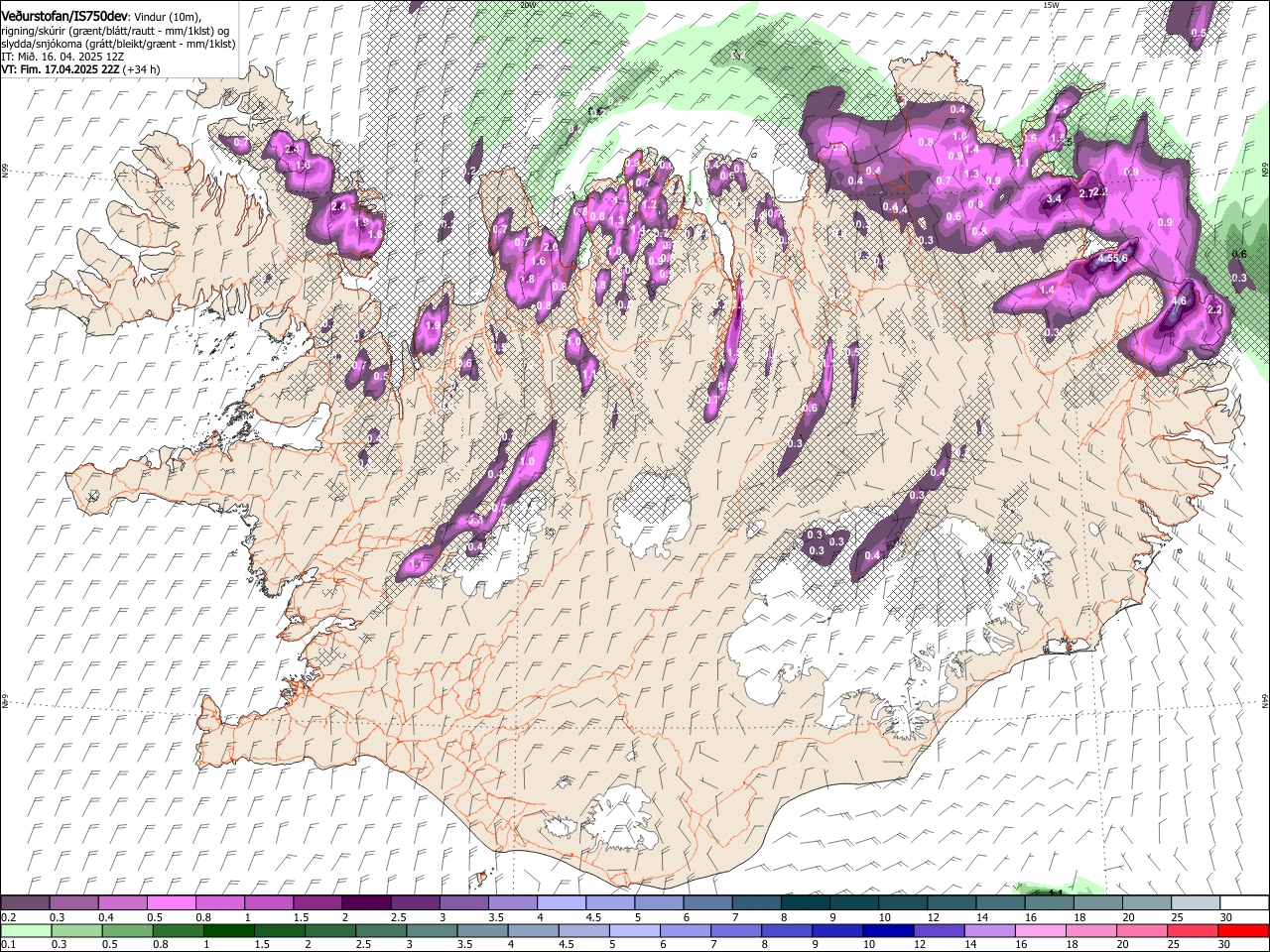Click the light grey swatch labeled 25 in top row
1270x952 pixels.
[1195, 903]
